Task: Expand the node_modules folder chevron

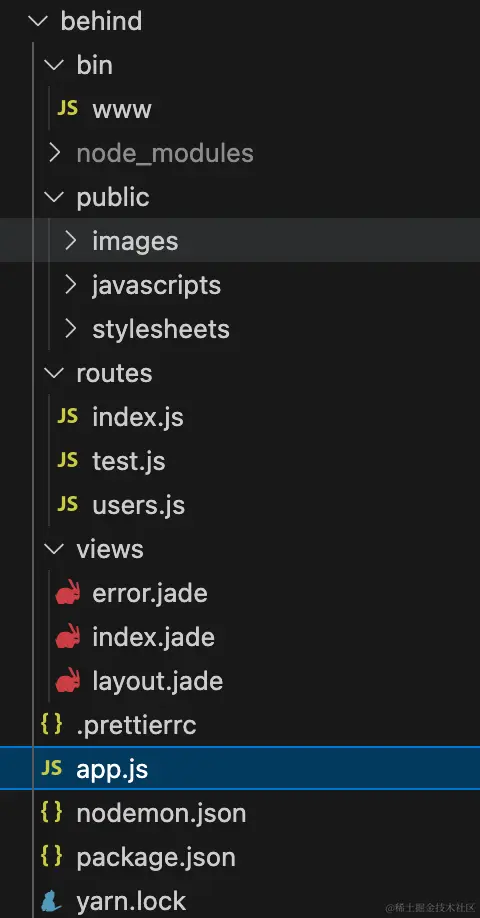Action: coord(55,153)
